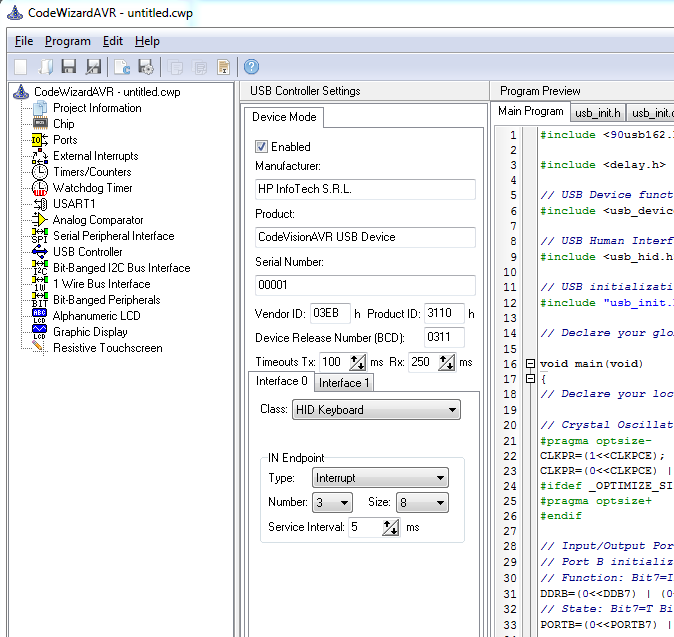674x637 pixels.
Task: Adjust the Timeouts Tx spinner arrows
Action: [358, 362]
